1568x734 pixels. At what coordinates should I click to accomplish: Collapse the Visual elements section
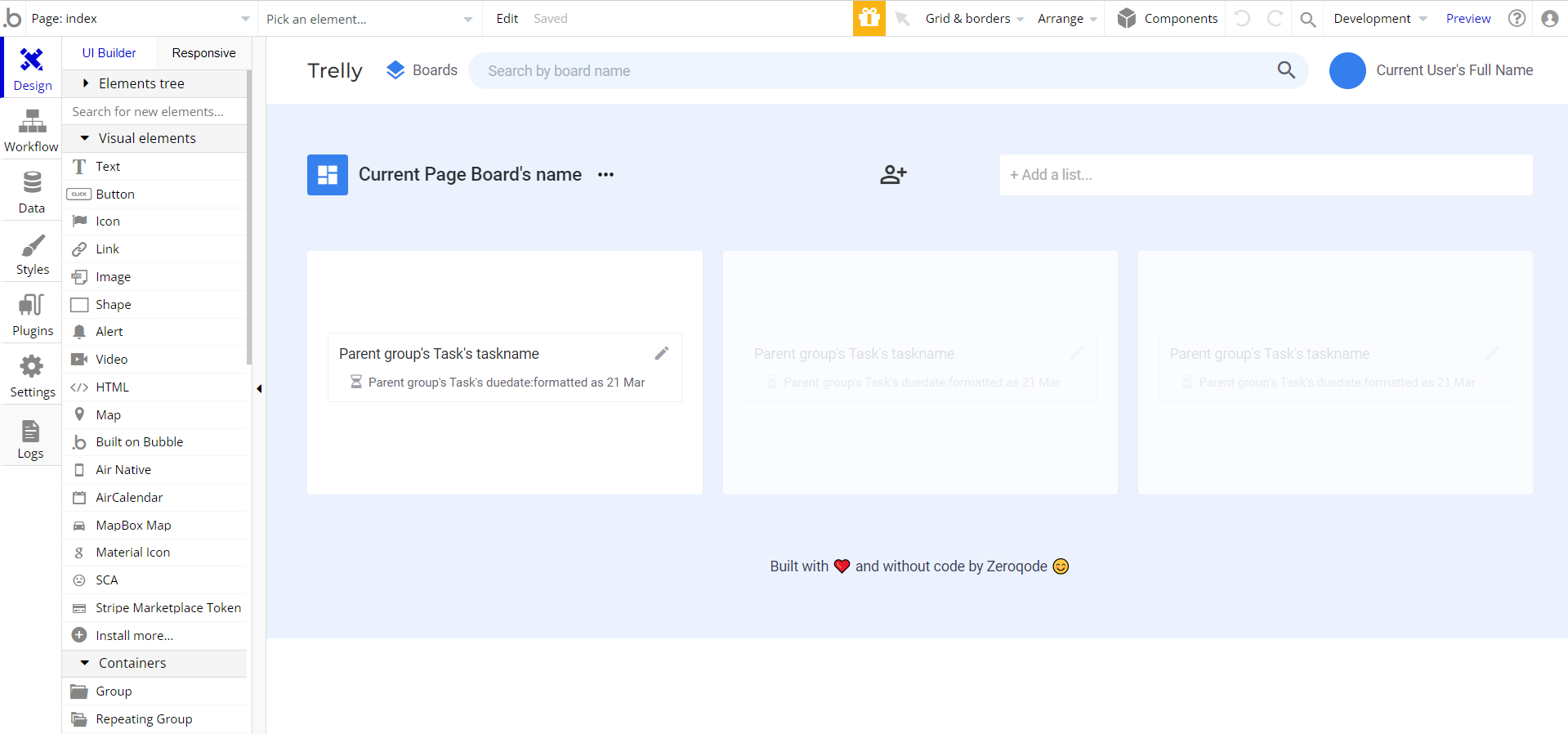(154, 138)
